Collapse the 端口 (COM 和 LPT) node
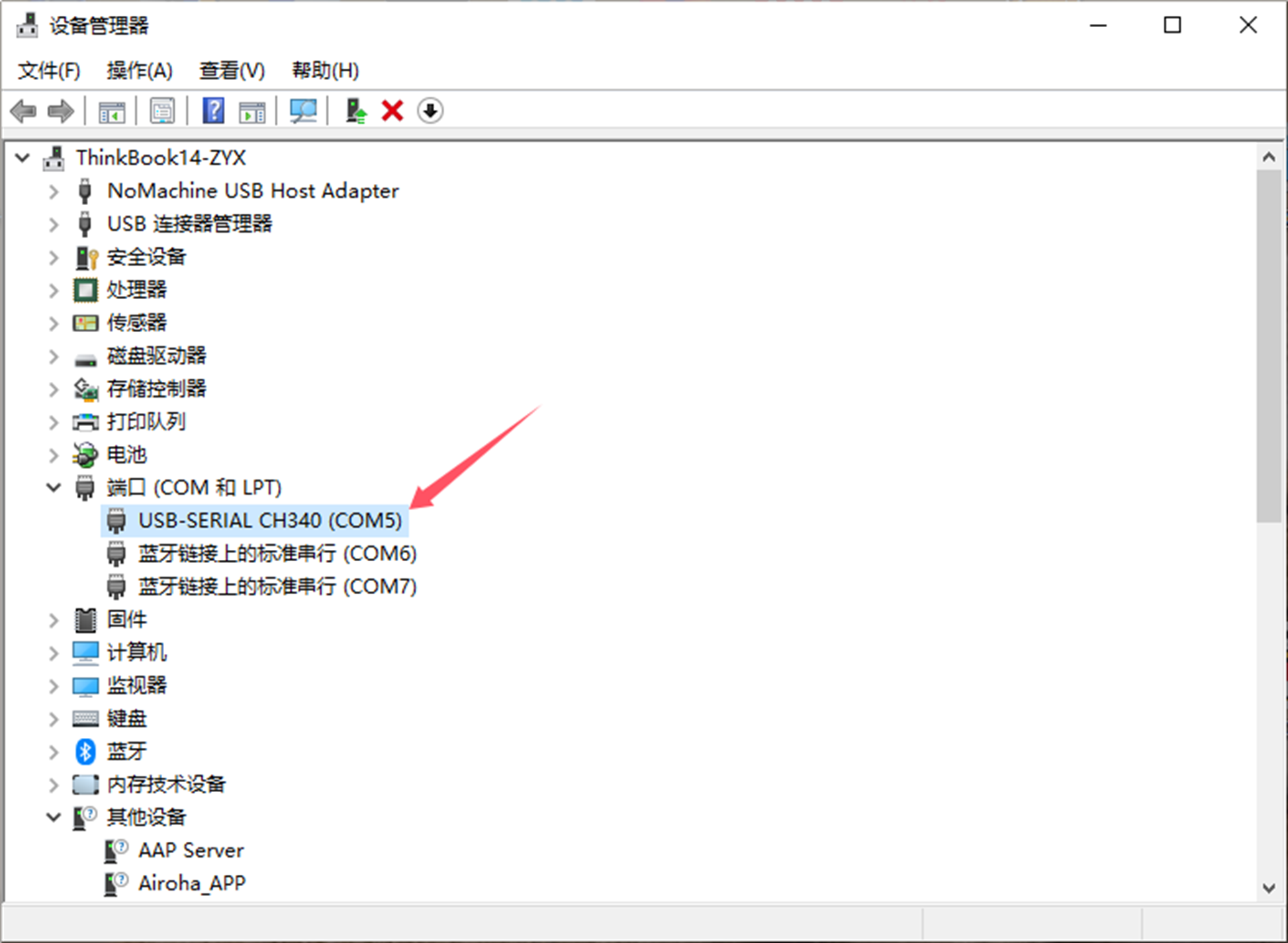The height and width of the screenshot is (943, 1288). pyautogui.click(x=54, y=488)
